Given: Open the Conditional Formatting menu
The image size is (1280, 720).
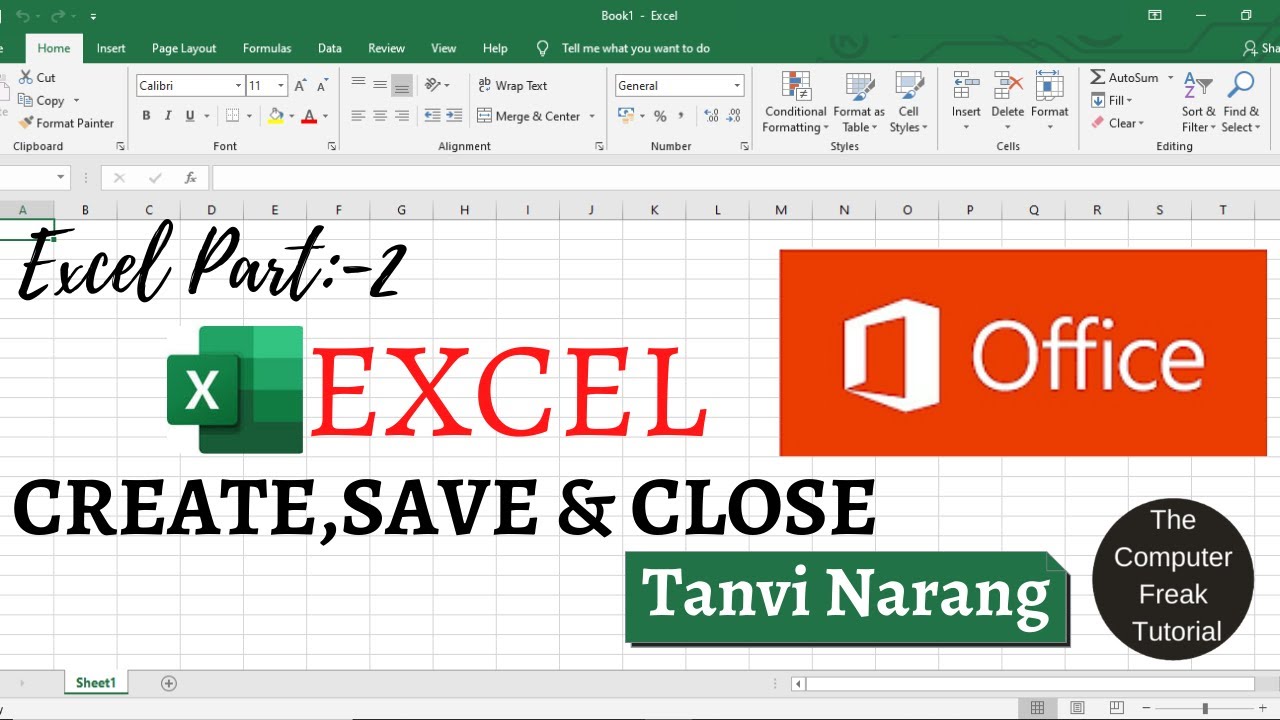Looking at the screenshot, I should click(796, 102).
